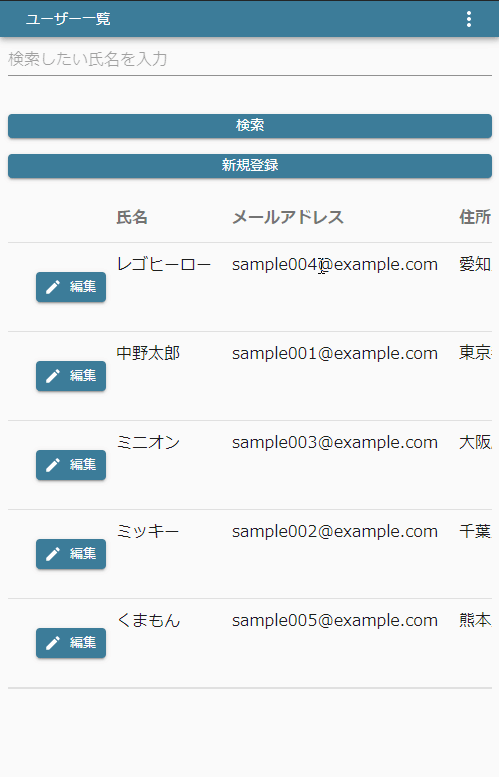Click the name くまもん

tap(148, 620)
